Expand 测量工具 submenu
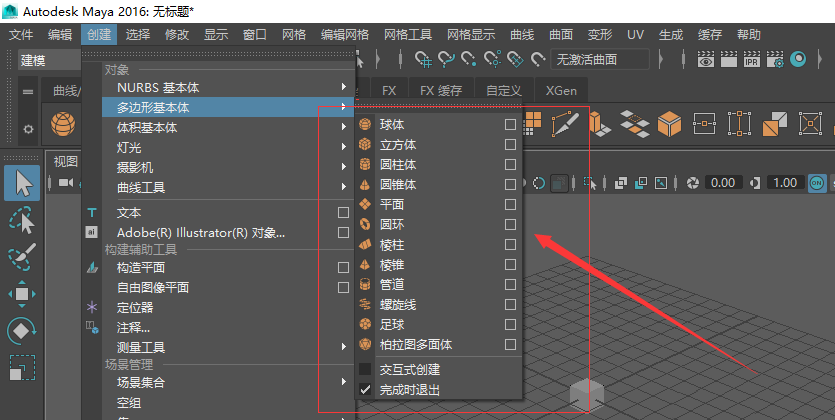The width and height of the screenshot is (835, 420). pyautogui.click(x=228, y=347)
